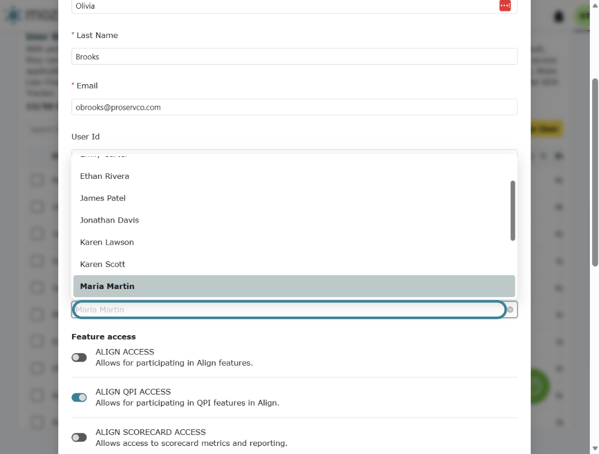Viewport: 599px width, 454px height.
Task: Click the Email field with obrooks@proservco.com
Action: [294, 107]
